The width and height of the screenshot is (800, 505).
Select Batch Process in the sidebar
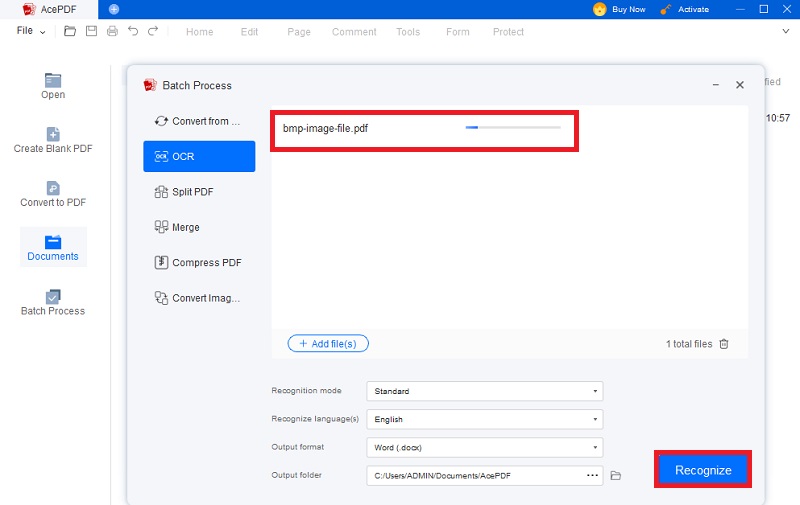pyautogui.click(x=53, y=303)
